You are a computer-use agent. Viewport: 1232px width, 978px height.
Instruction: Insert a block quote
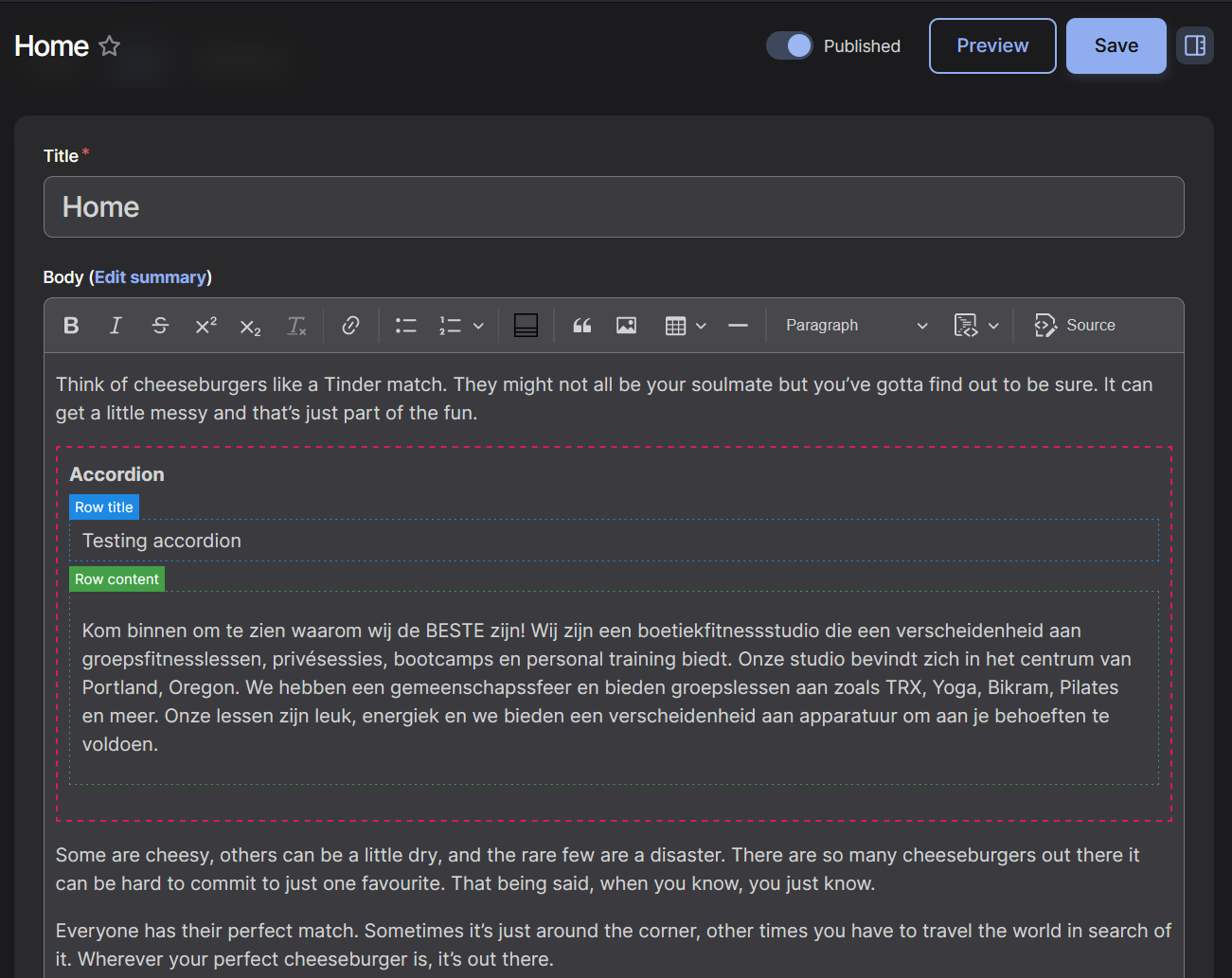581,325
